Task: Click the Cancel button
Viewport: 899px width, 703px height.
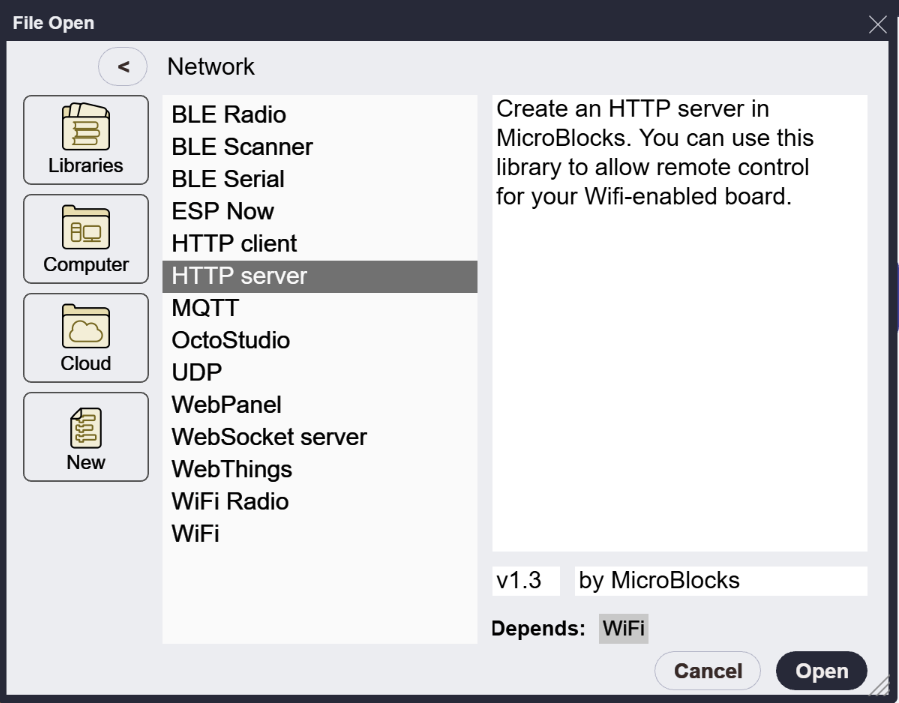Action: click(708, 671)
